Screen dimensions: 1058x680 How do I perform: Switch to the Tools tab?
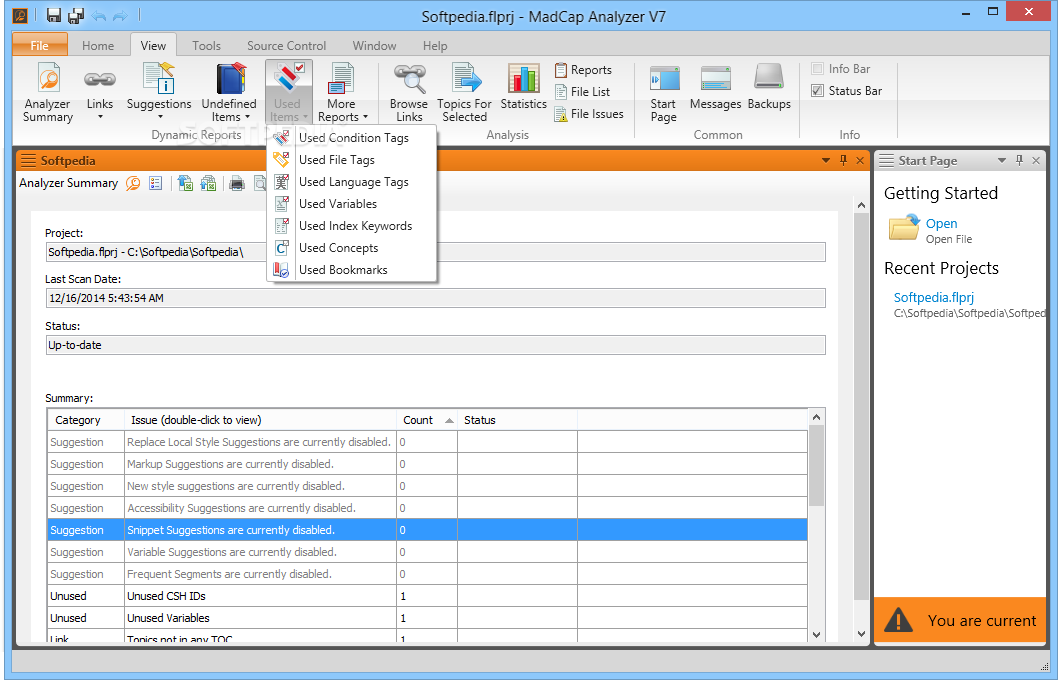[206, 45]
